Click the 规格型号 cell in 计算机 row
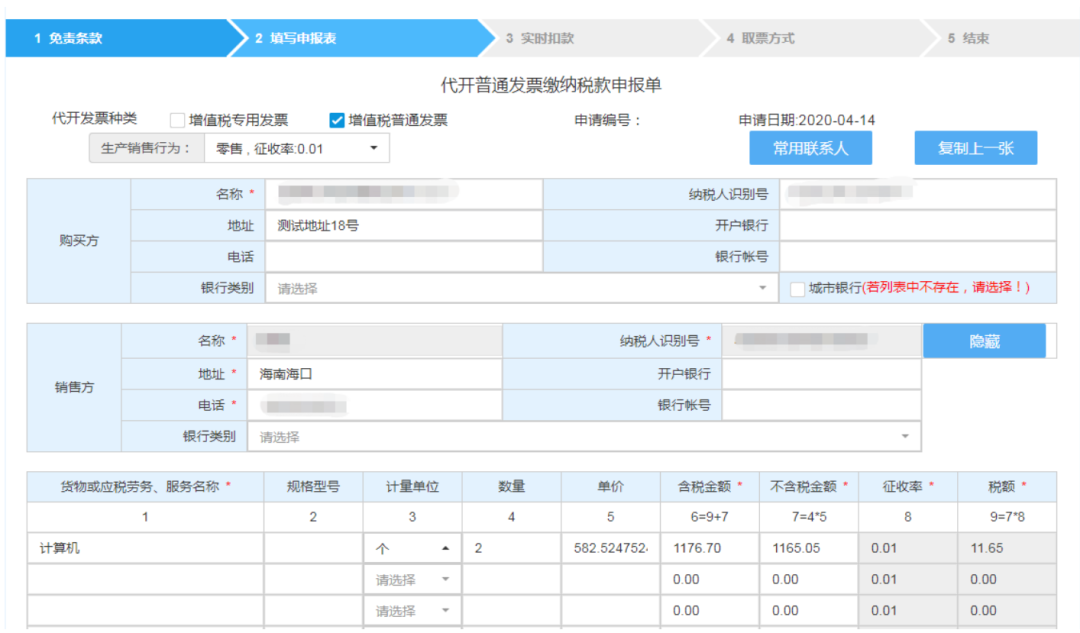This screenshot has width=1080, height=633. pos(313,548)
